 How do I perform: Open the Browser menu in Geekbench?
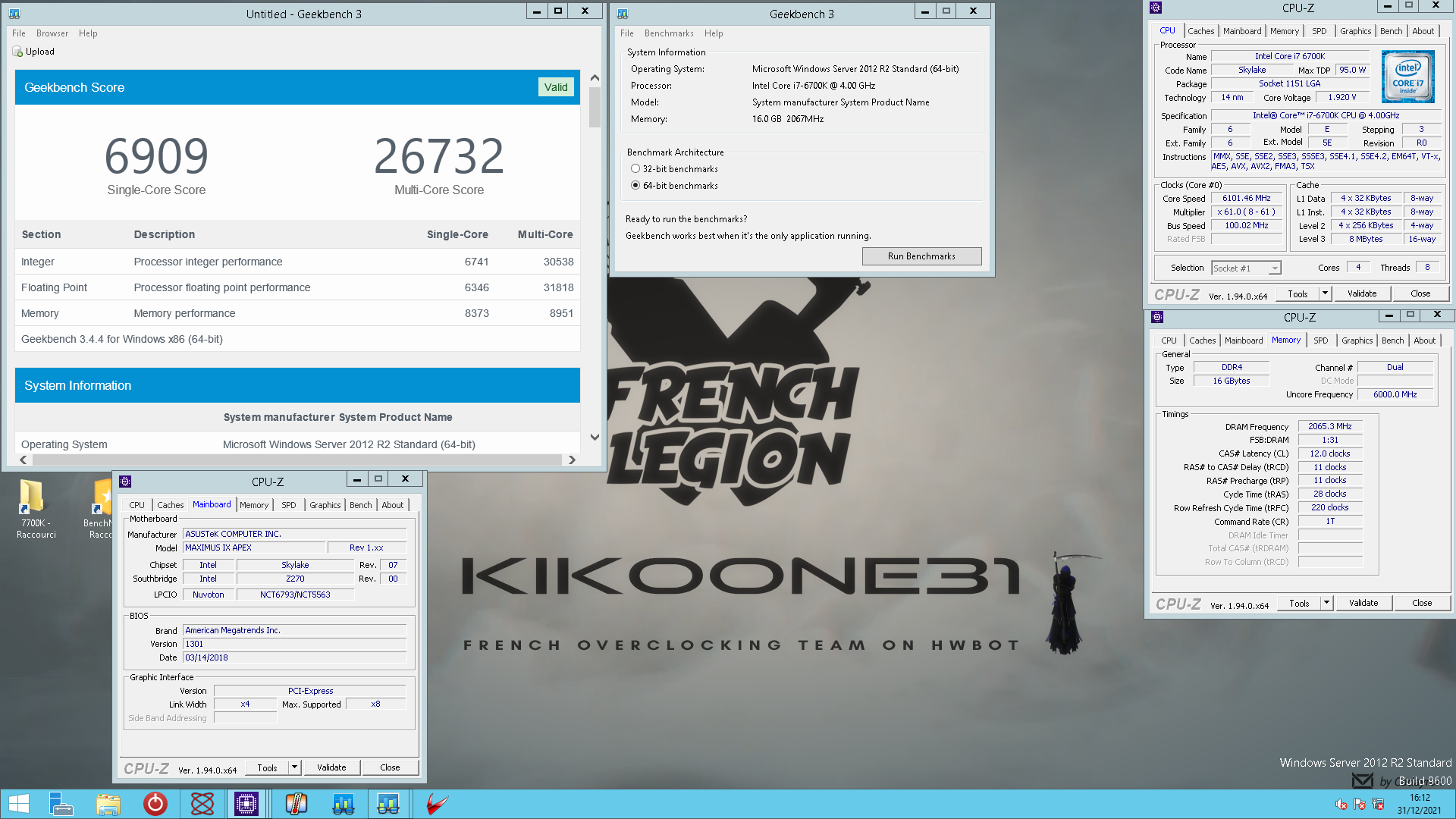click(x=52, y=33)
